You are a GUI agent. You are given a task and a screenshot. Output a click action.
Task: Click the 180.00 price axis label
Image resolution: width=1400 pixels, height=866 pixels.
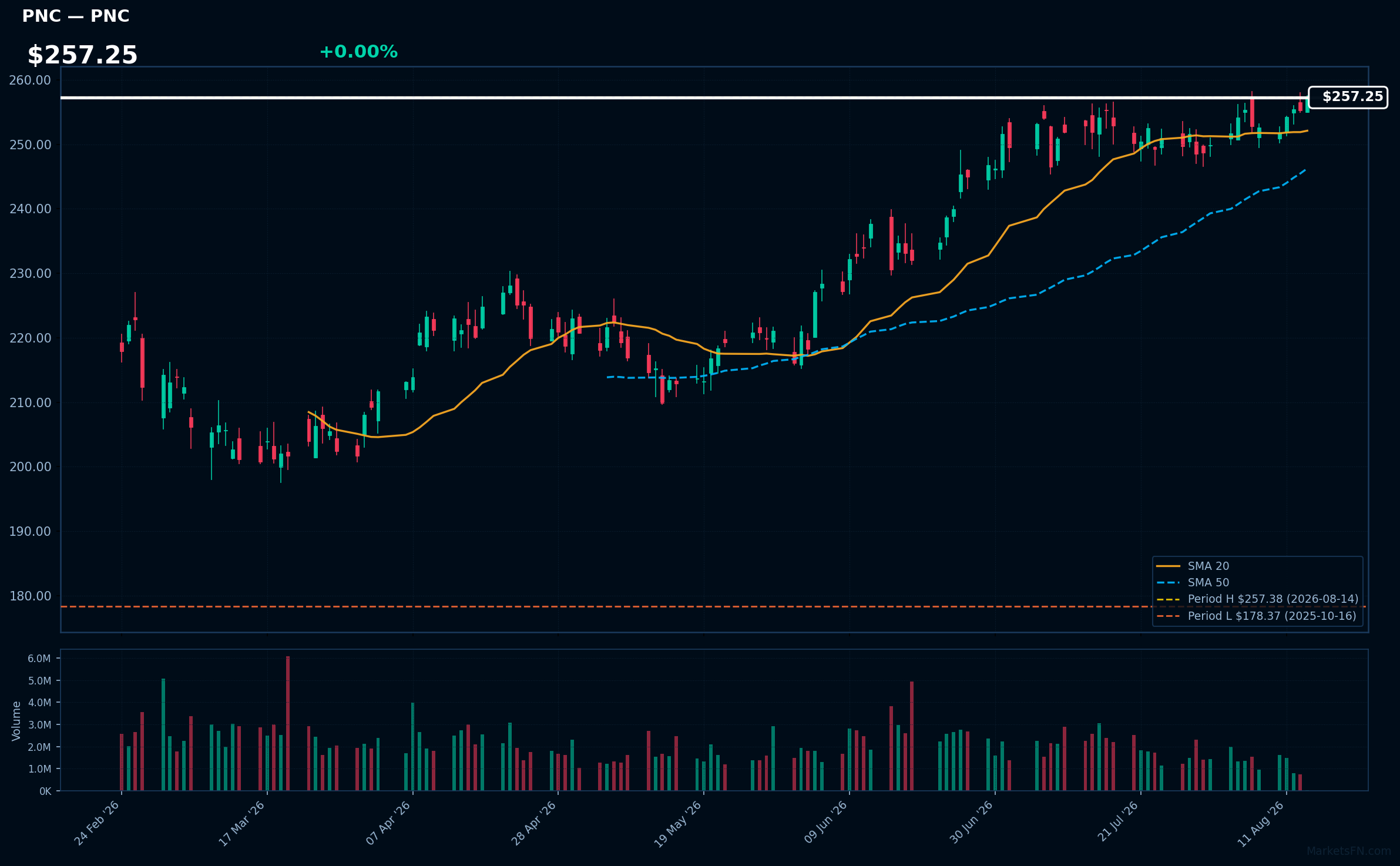pyautogui.click(x=30, y=596)
